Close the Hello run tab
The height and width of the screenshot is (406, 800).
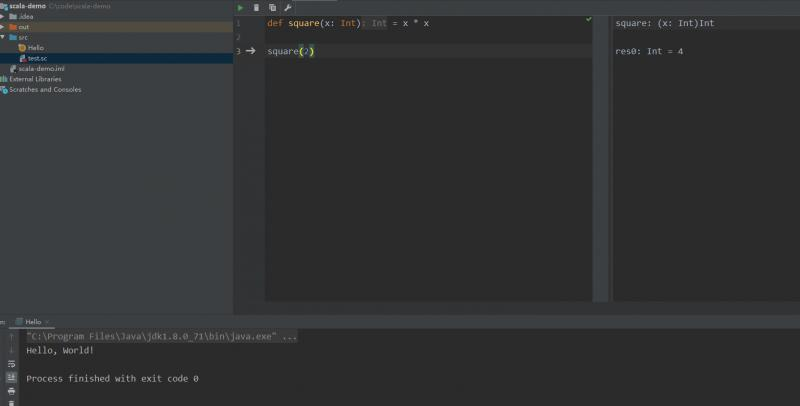click(47, 322)
